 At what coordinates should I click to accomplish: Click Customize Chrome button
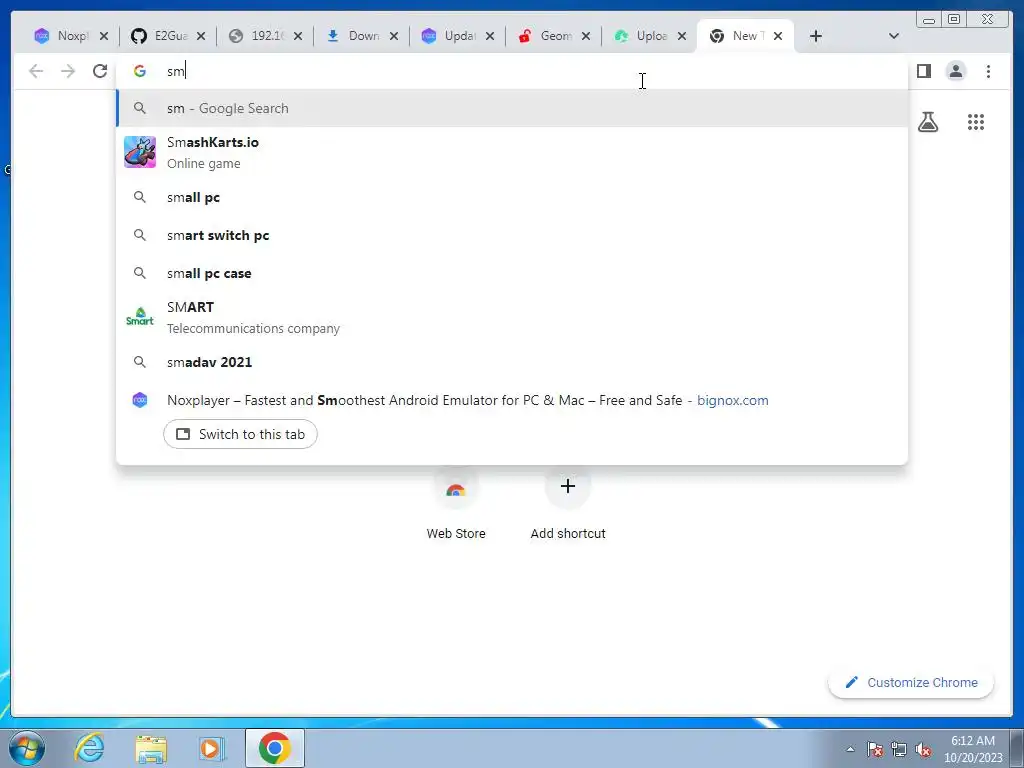pyautogui.click(x=911, y=682)
